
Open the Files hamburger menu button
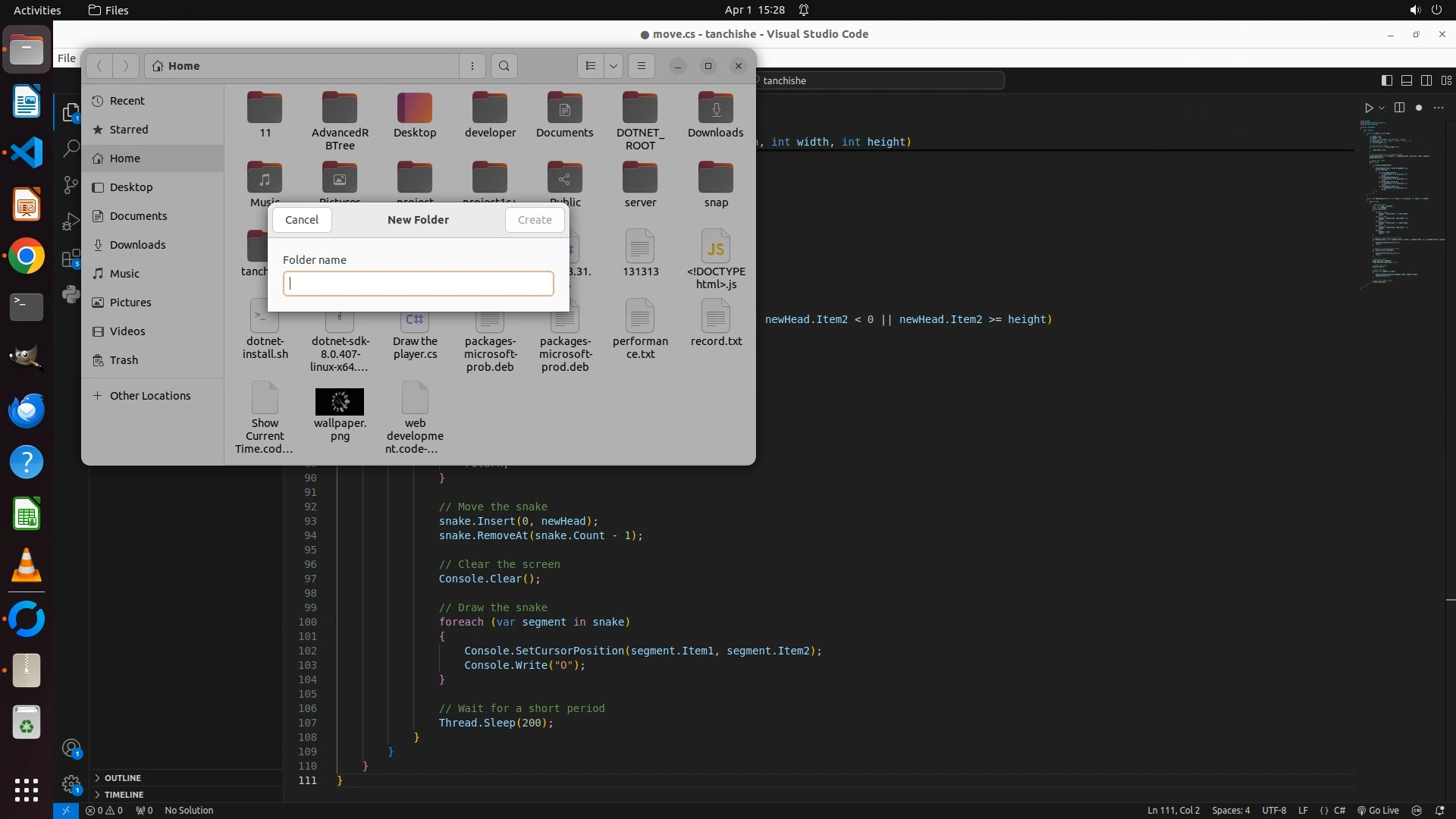click(x=642, y=66)
